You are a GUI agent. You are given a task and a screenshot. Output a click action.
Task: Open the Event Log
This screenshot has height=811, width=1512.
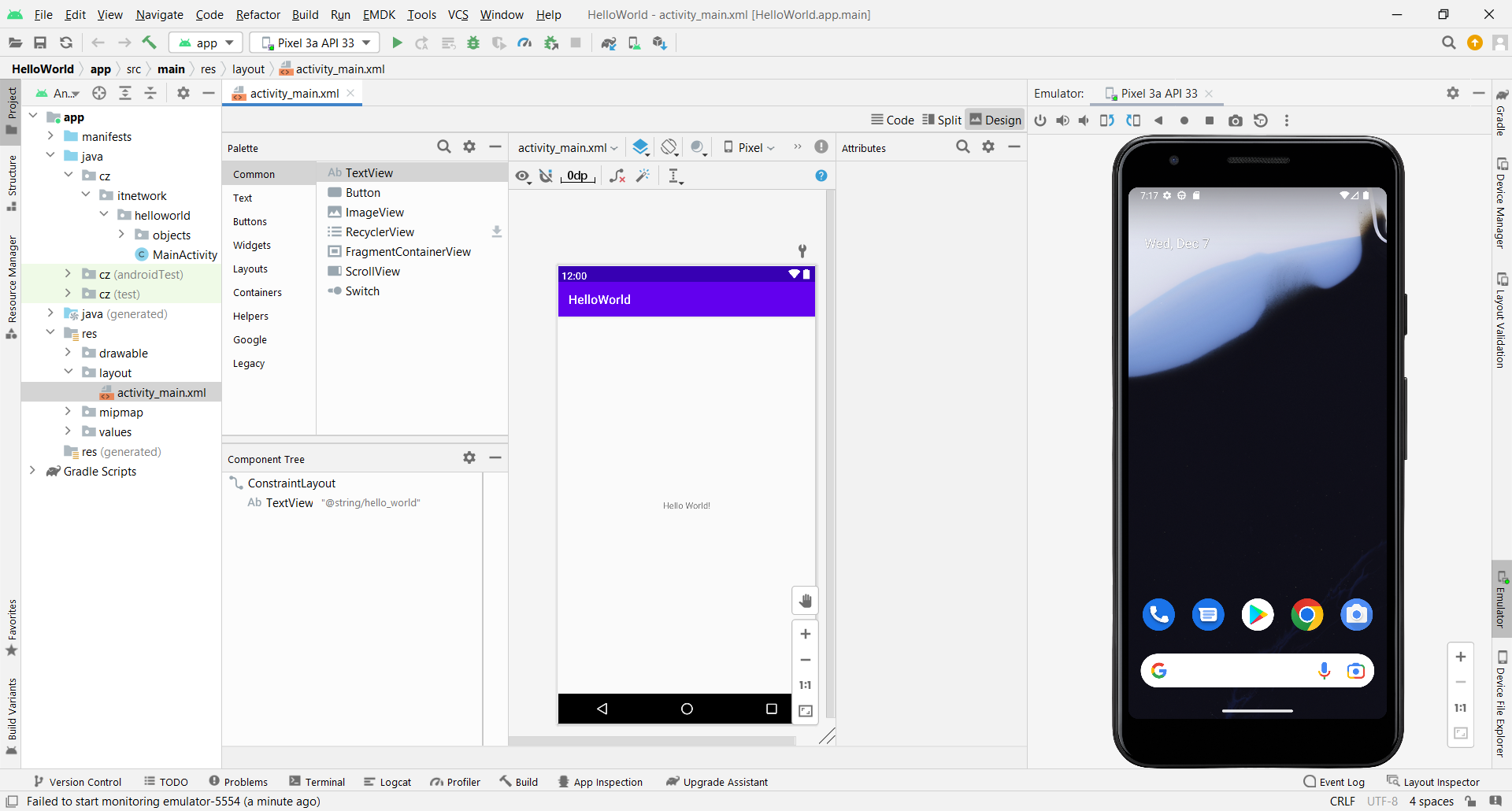pos(1334,782)
